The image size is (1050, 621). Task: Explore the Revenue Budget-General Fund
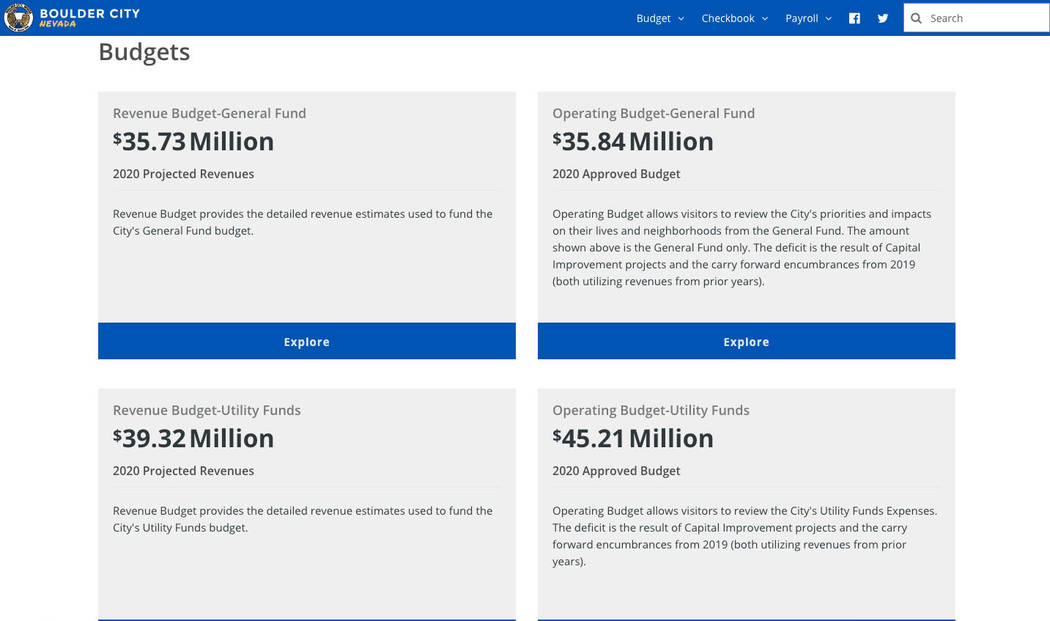coord(306,342)
